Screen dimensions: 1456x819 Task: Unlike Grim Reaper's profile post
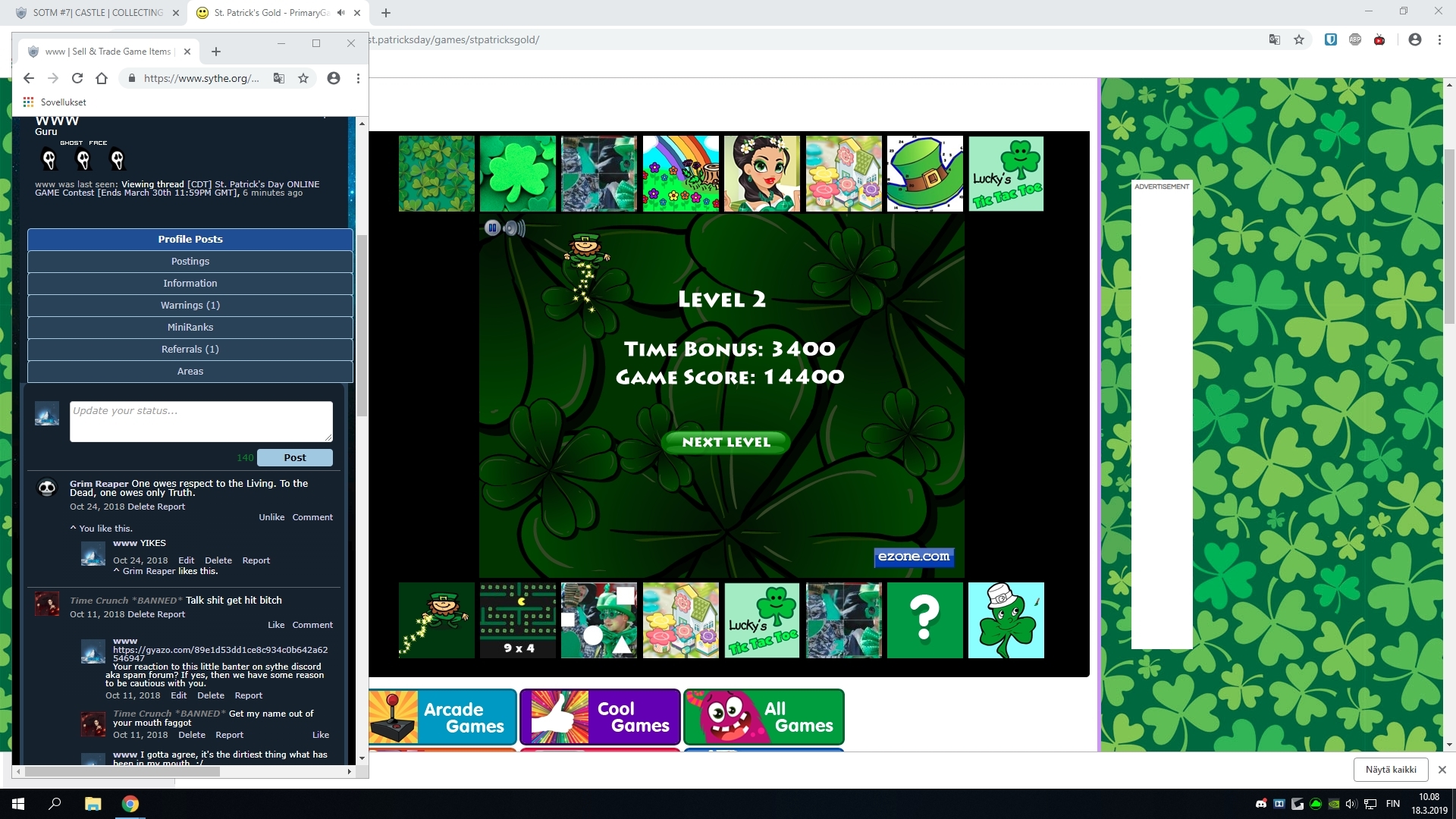pyautogui.click(x=271, y=517)
